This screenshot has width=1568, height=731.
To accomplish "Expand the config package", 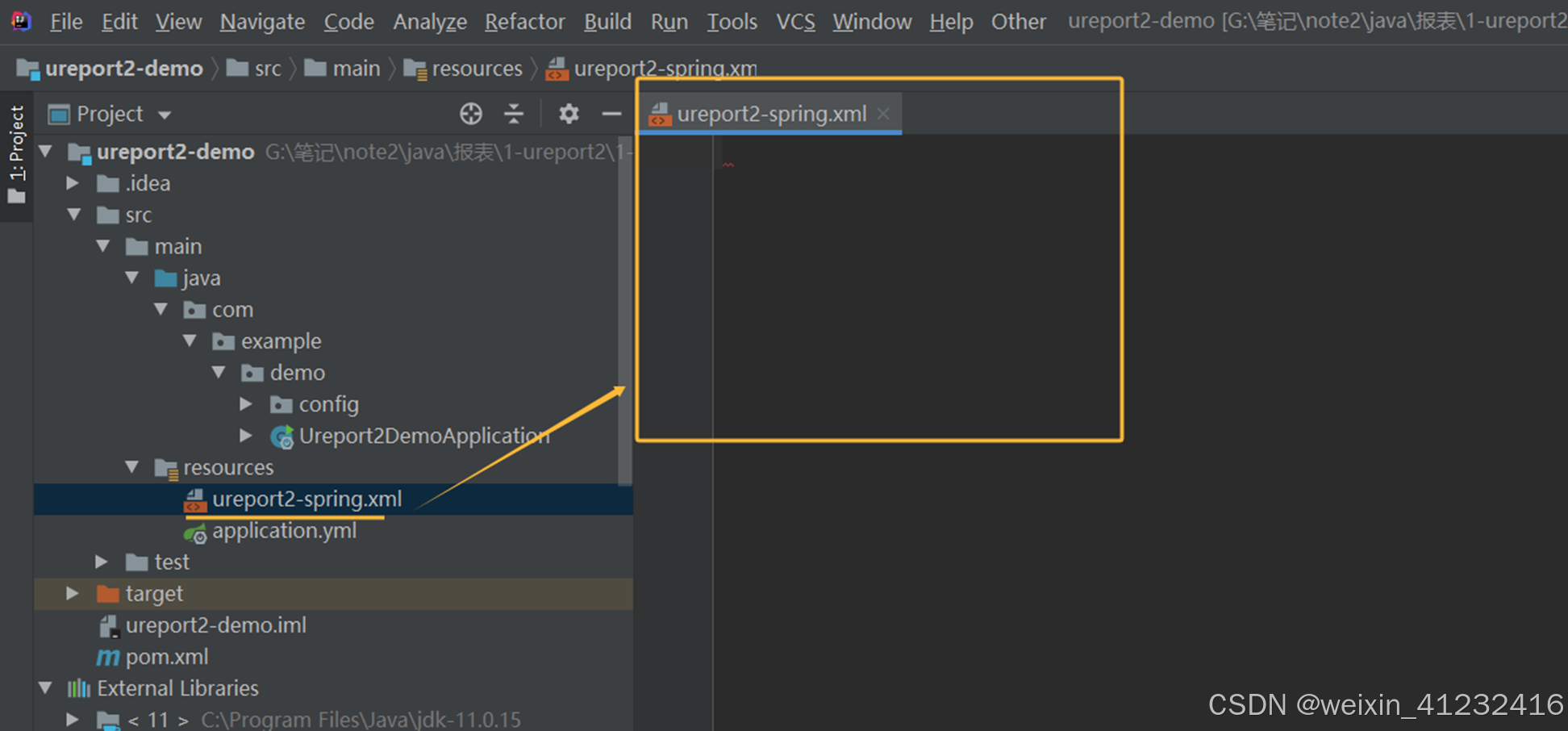I will click(x=246, y=403).
